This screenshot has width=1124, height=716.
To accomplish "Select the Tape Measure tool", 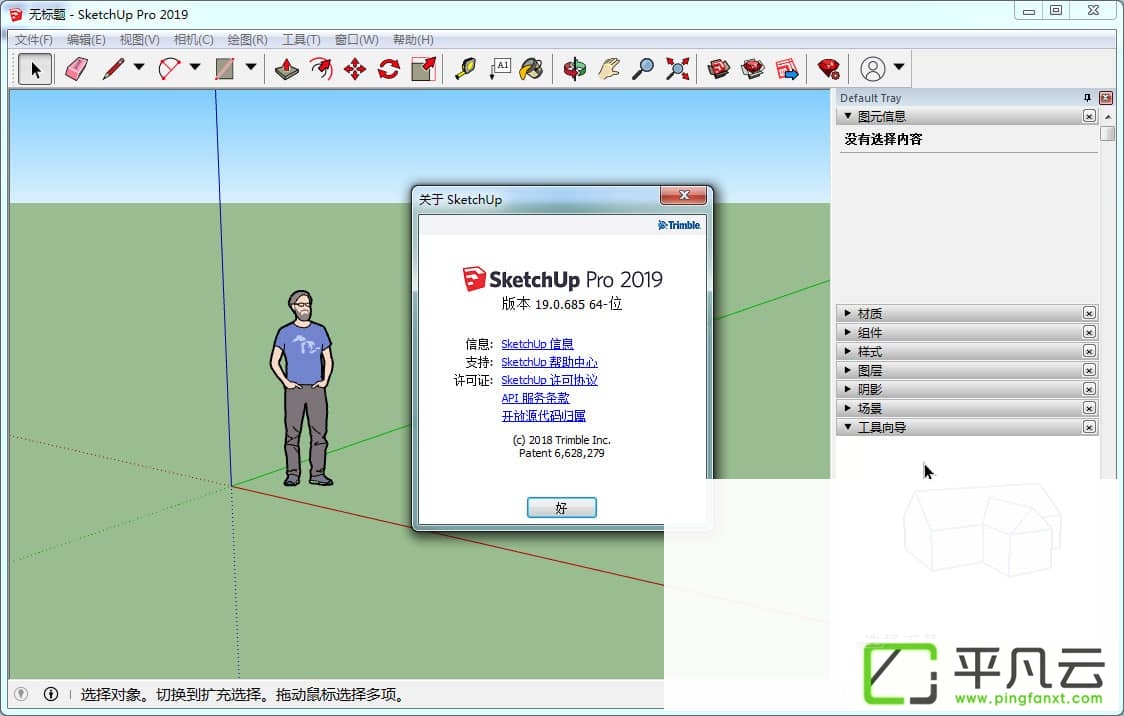I will (465, 70).
